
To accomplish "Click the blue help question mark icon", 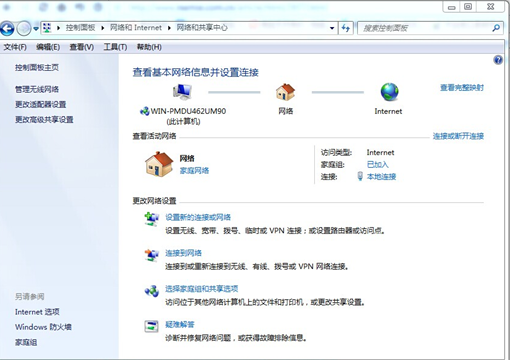I will coord(498,60).
